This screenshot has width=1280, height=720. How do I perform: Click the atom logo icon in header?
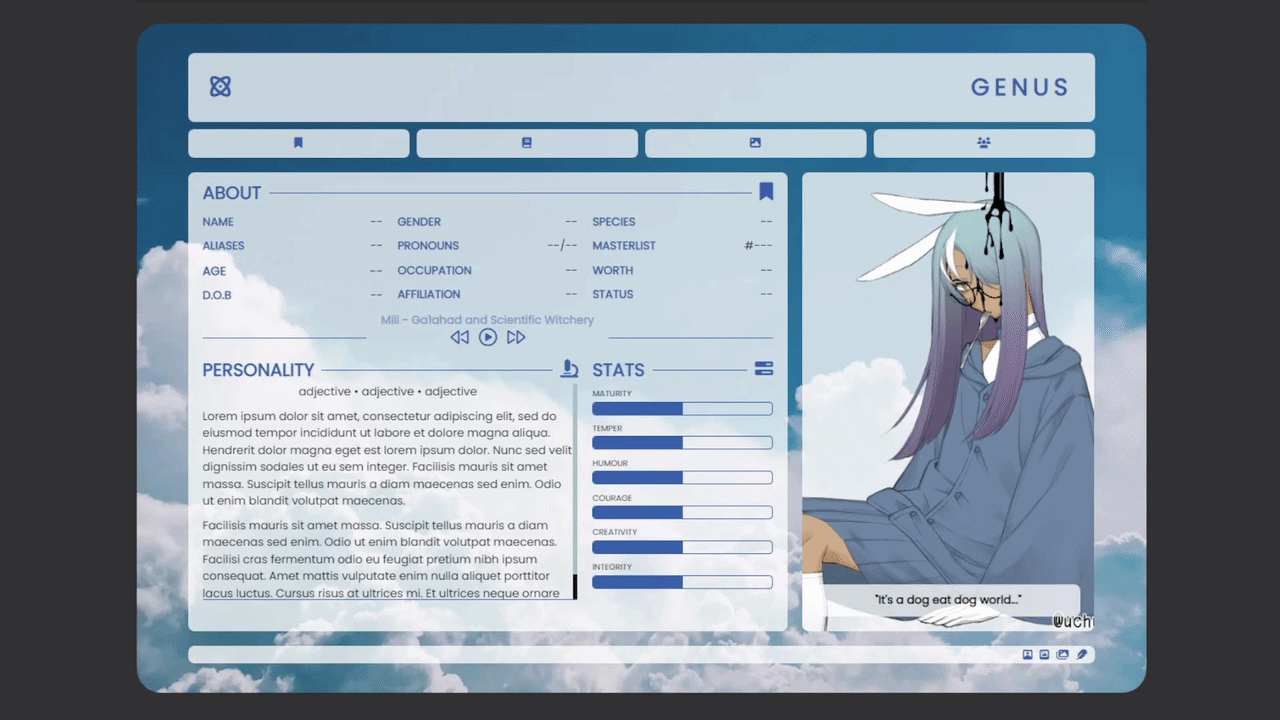click(220, 87)
